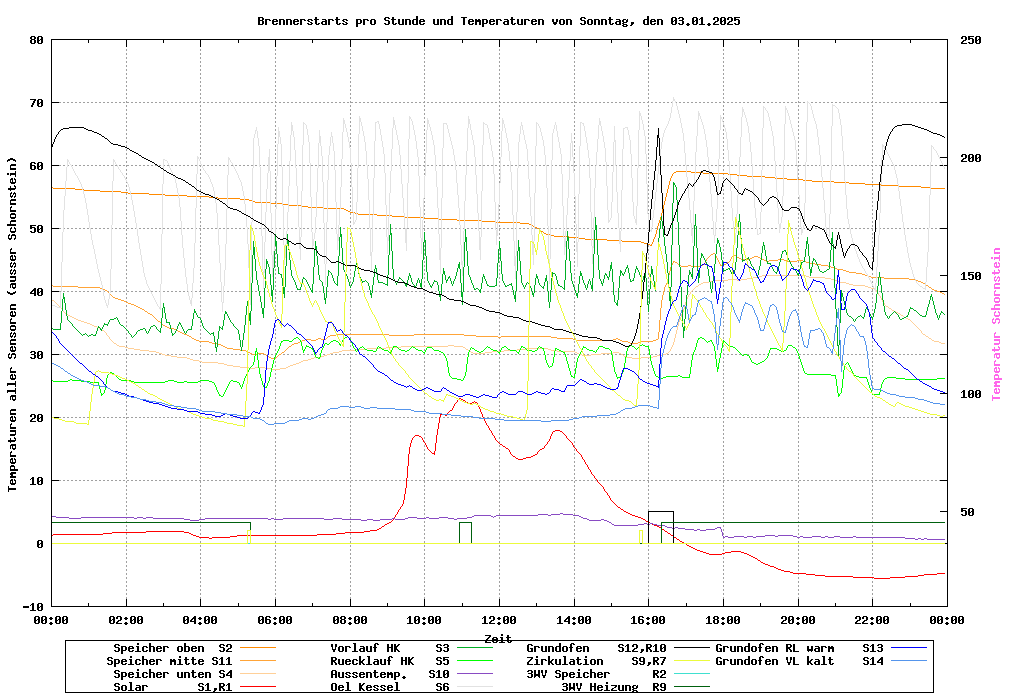The height and width of the screenshot is (700, 1024).
Task: Click the Zirkulation S9,R7 legend entry
Action: (596, 661)
